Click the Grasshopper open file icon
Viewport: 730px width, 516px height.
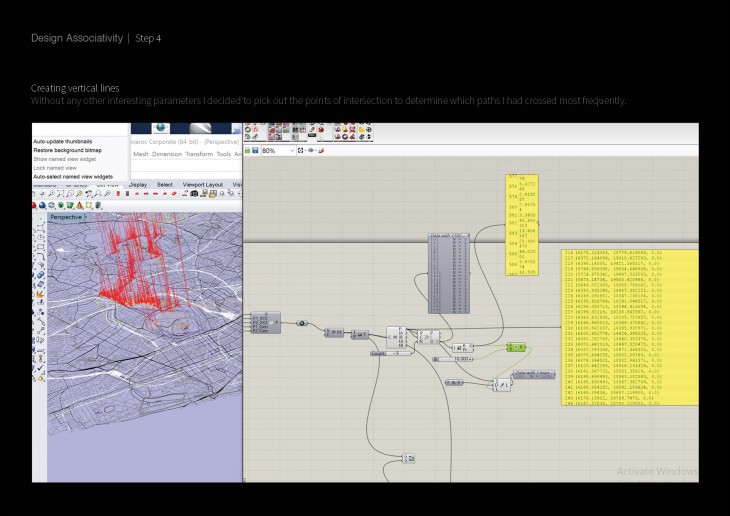point(248,150)
